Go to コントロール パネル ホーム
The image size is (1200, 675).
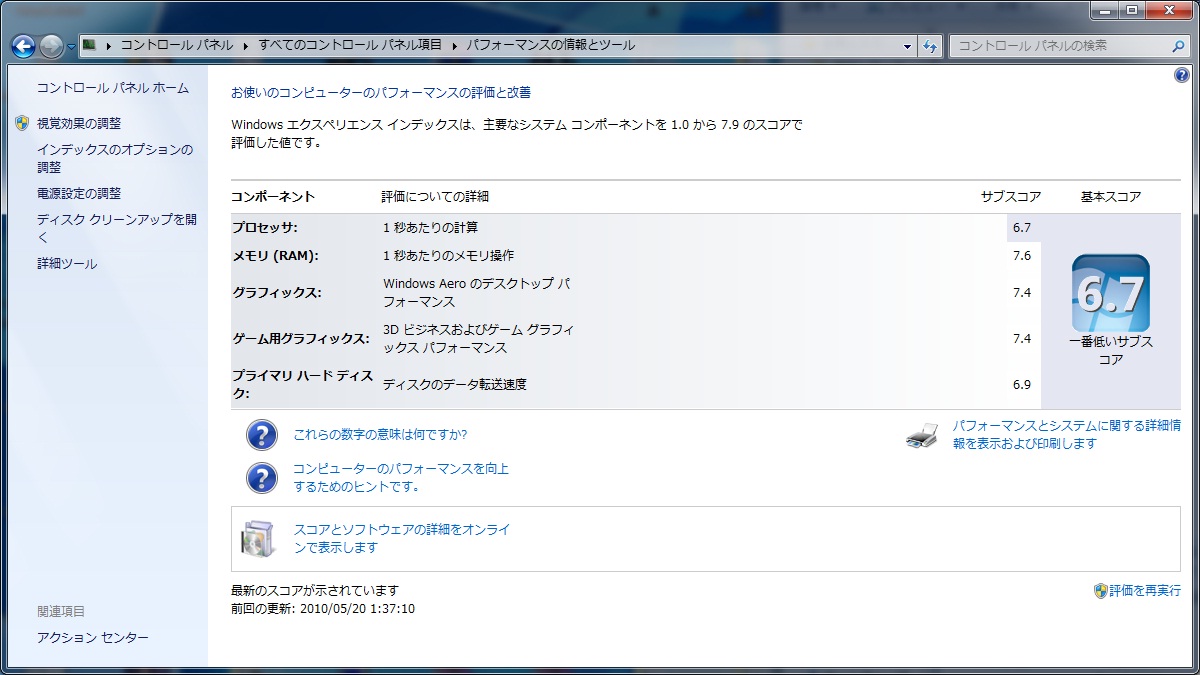(113, 88)
